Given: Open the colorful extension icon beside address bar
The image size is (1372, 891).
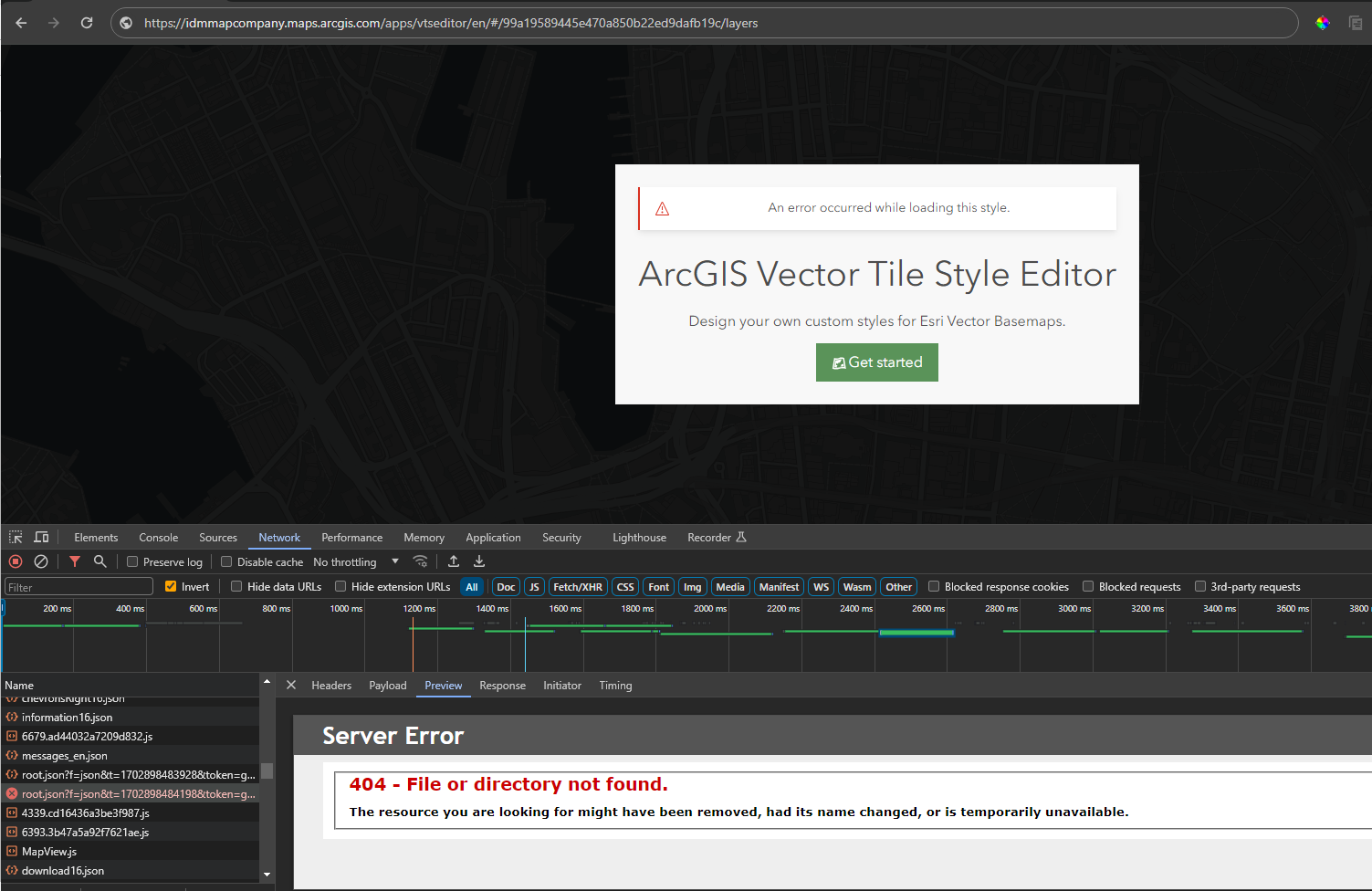Looking at the screenshot, I should coord(1323,23).
